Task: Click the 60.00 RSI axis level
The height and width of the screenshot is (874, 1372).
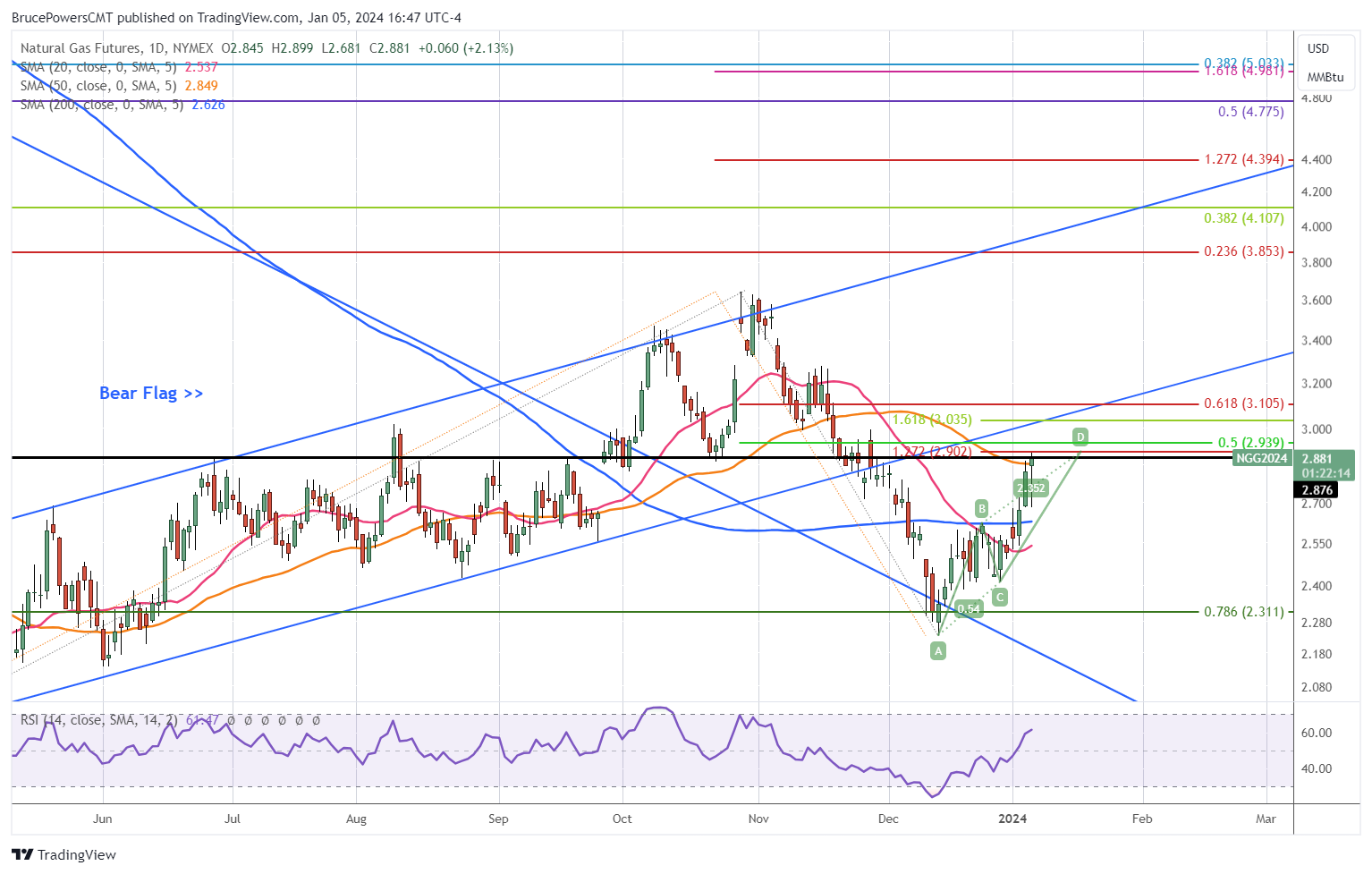Action: pos(1317,733)
